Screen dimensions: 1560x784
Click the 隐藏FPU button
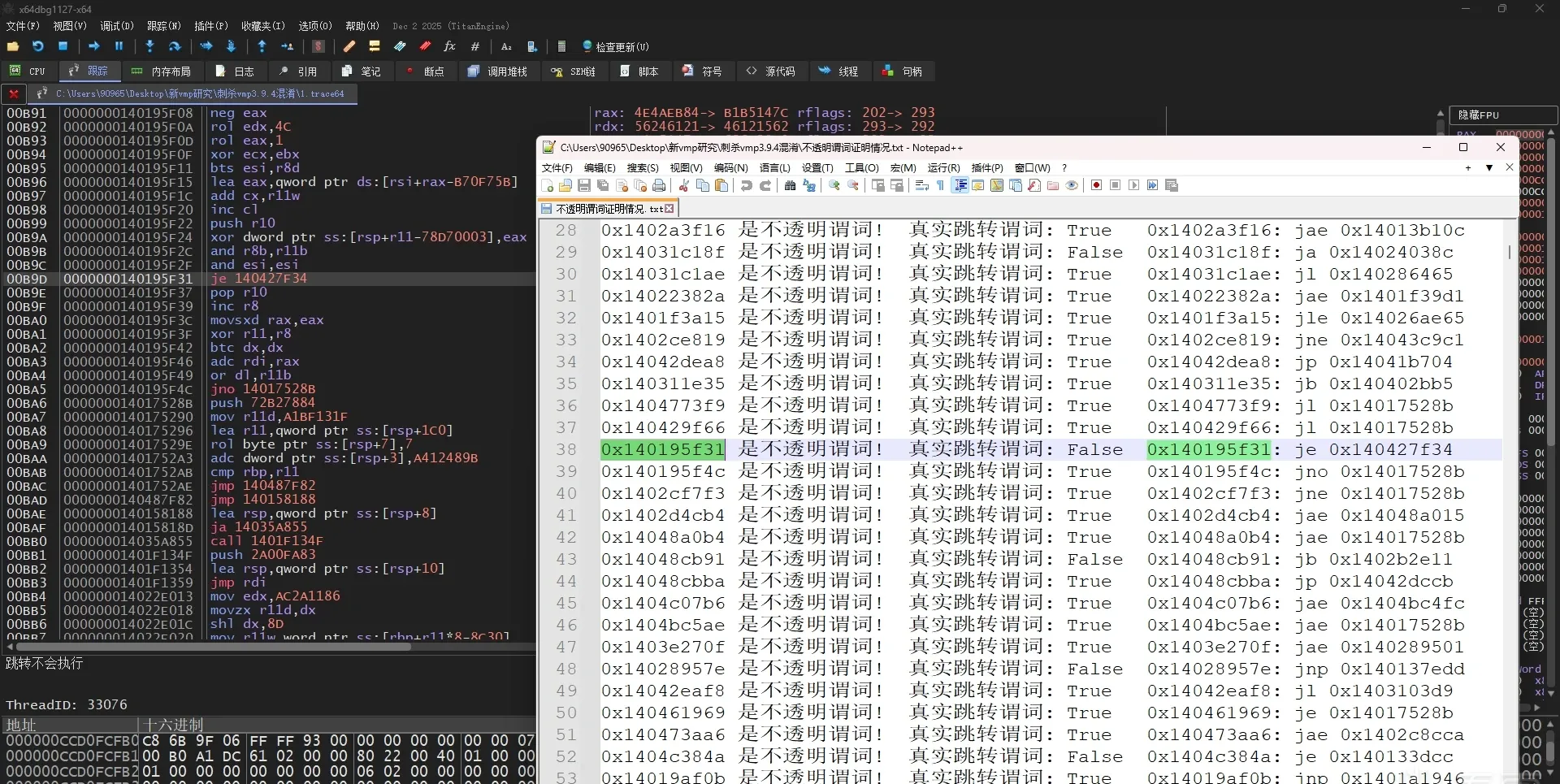(1503, 115)
